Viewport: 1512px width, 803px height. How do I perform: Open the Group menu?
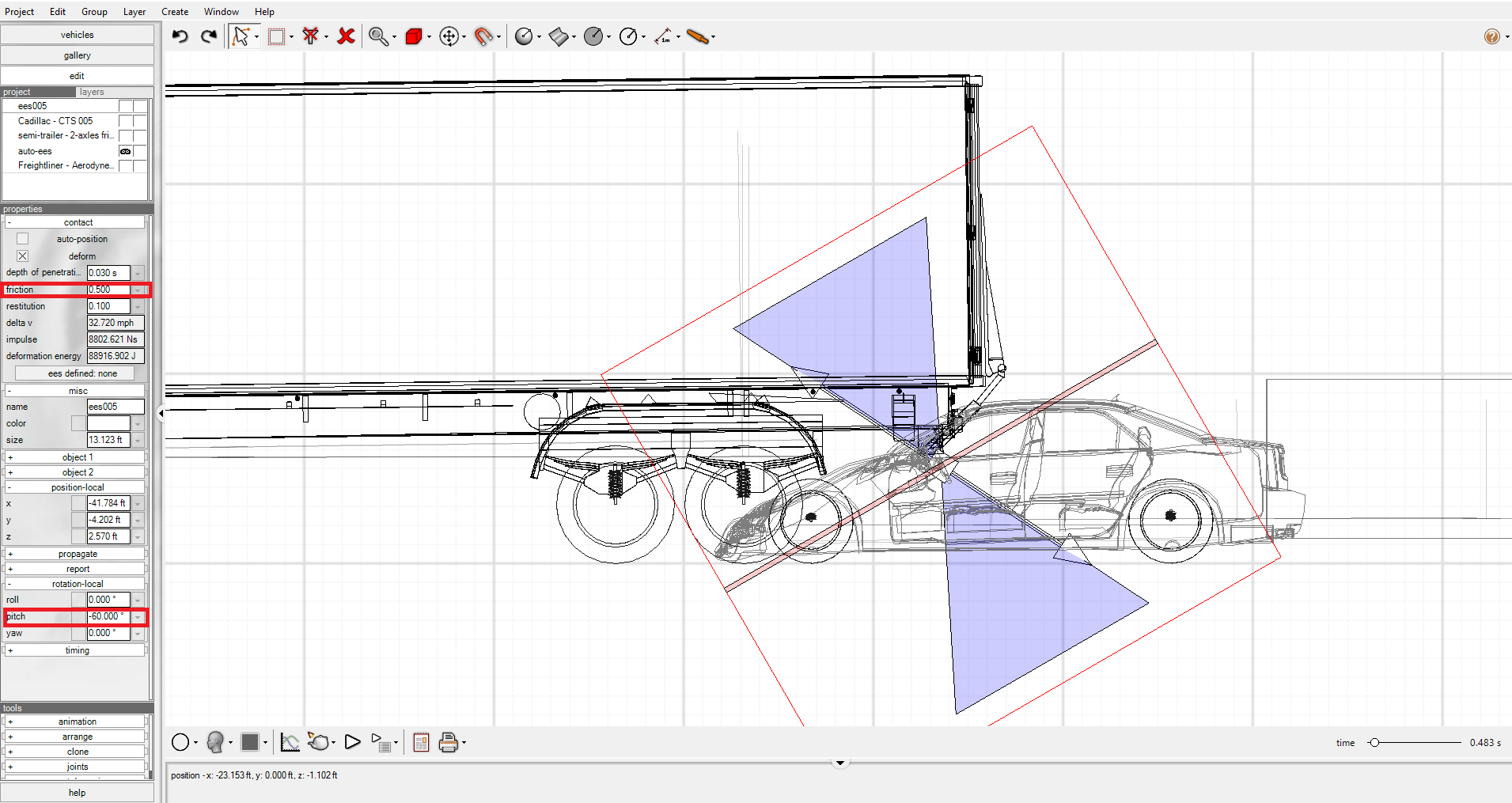point(94,12)
